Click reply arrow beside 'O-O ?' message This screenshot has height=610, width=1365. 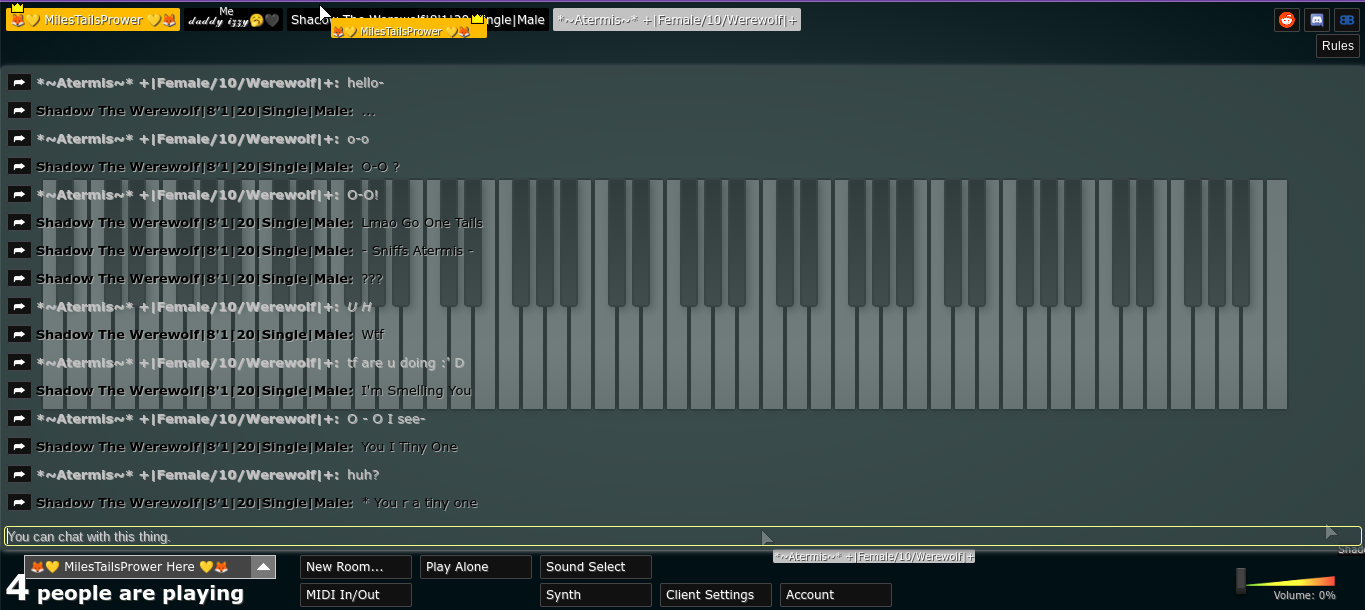(x=19, y=167)
